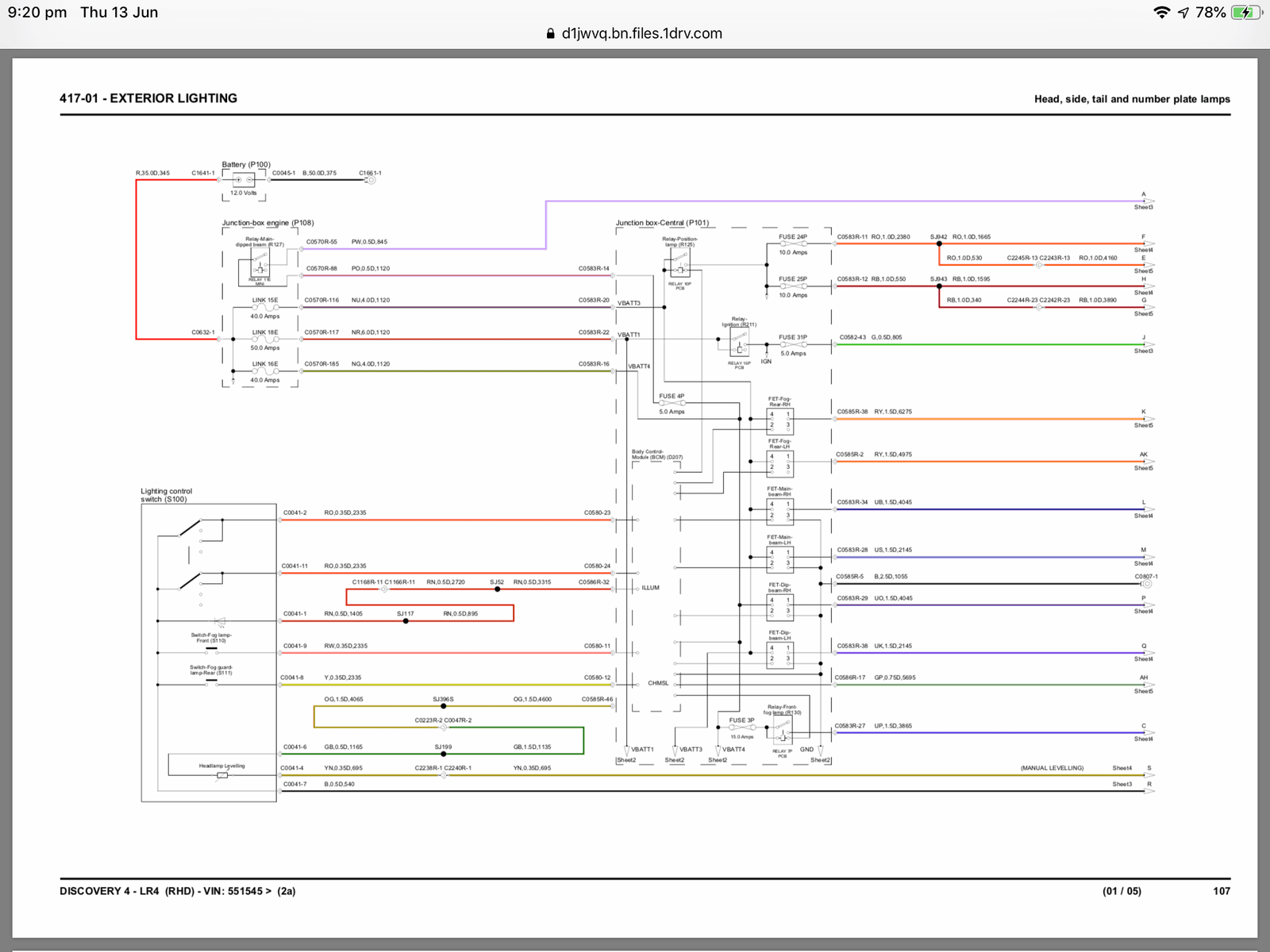
Task: Click the Headlamp Levelling label
Action: (x=222, y=766)
